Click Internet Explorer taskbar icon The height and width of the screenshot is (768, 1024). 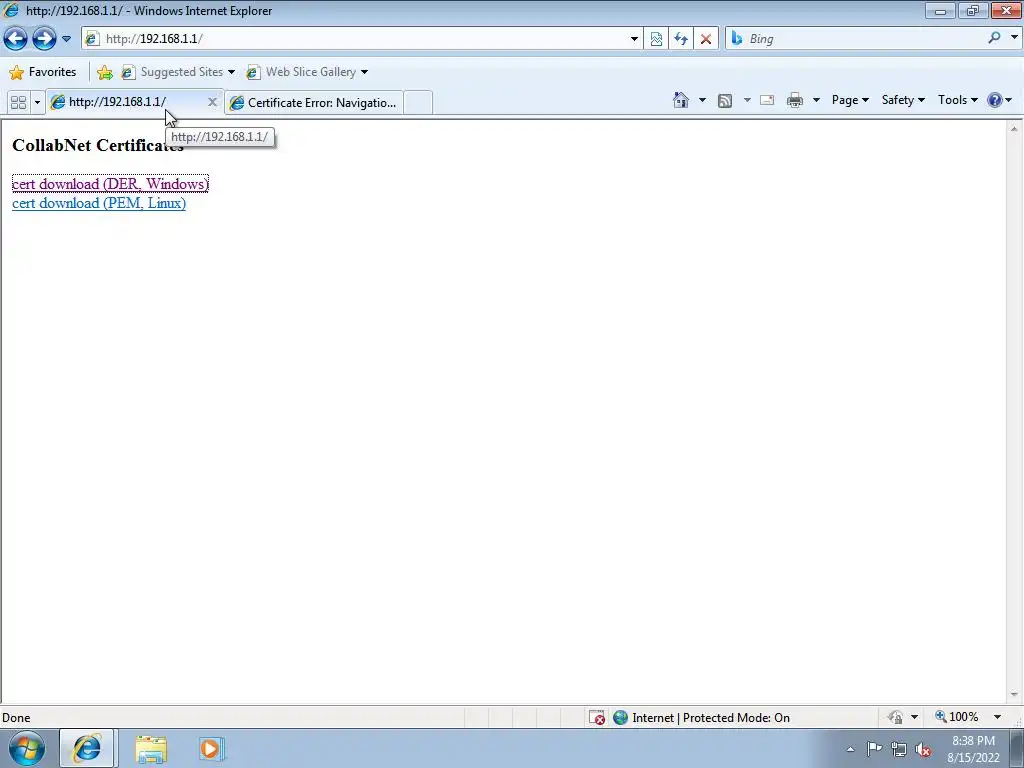tap(87, 748)
